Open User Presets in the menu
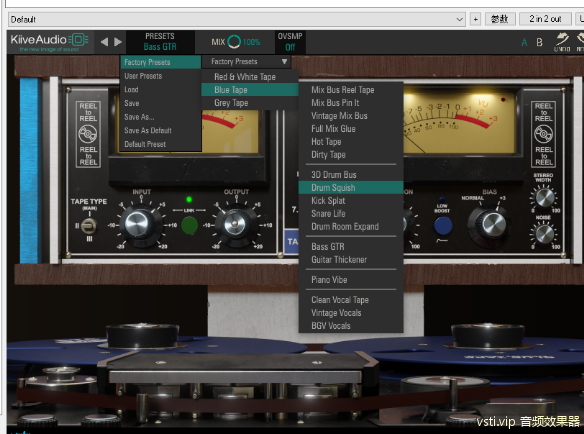 161,76
